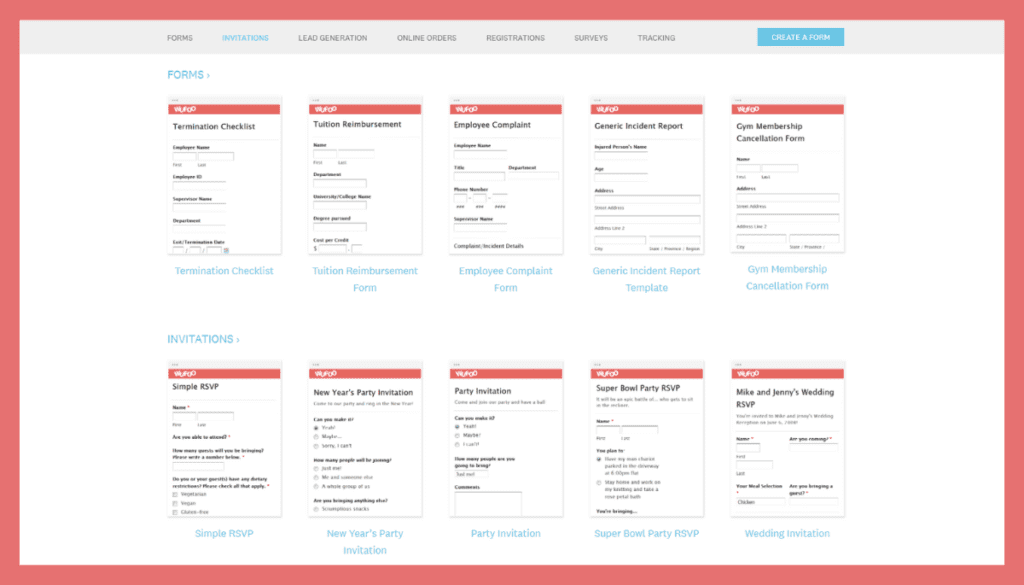Check Vegan box in Simple RSVP preview

(175, 503)
